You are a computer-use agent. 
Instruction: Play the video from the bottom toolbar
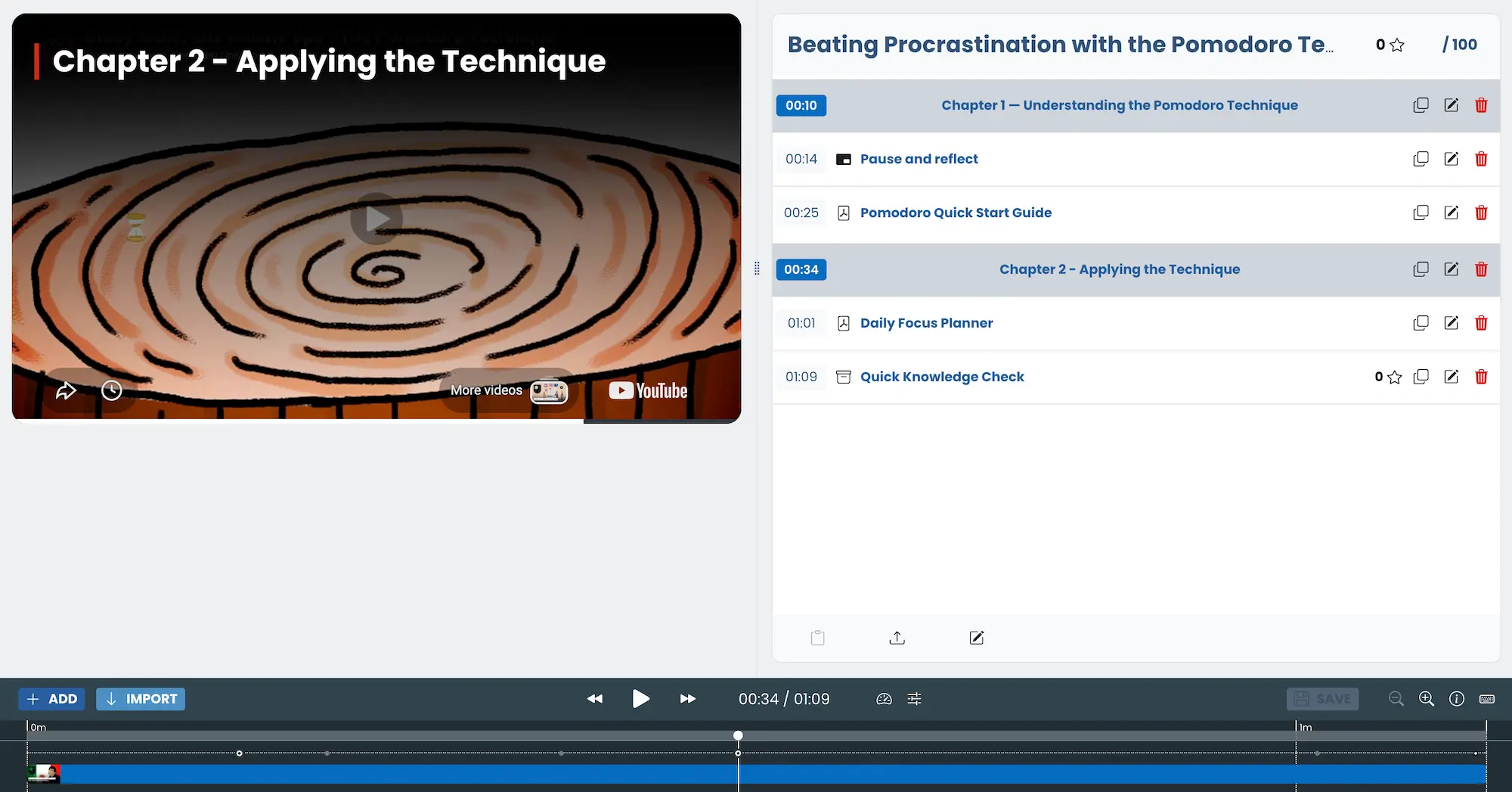pos(640,698)
